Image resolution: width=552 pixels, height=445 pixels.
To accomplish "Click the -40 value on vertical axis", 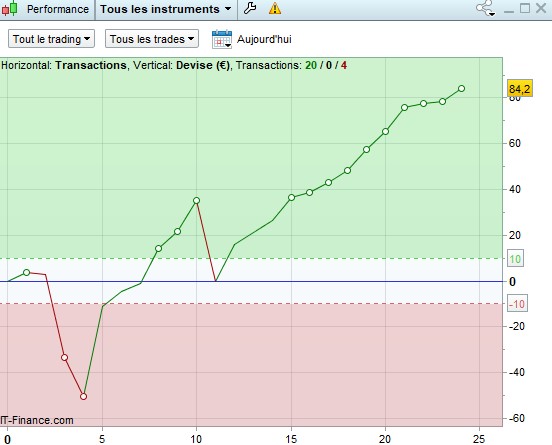I will 517,372.
